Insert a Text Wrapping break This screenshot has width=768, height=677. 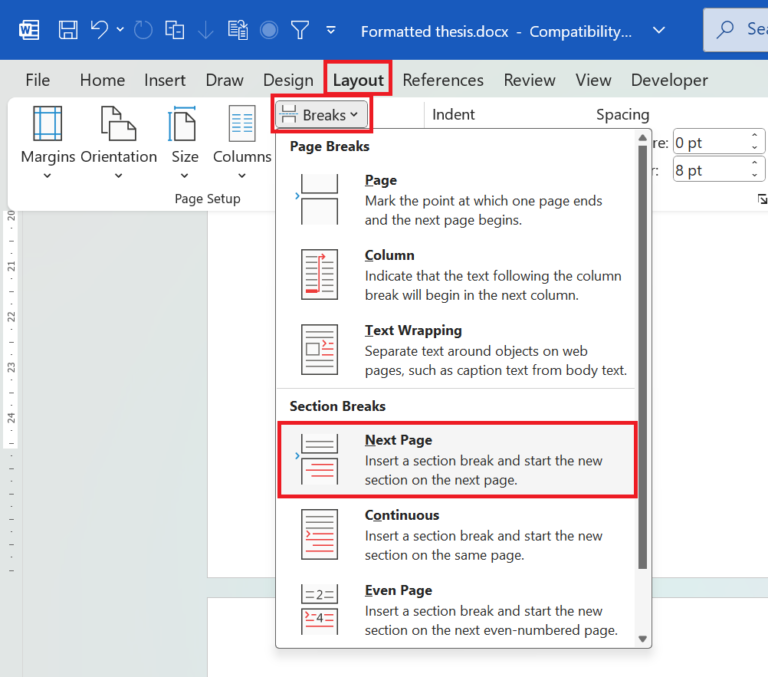pos(456,350)
